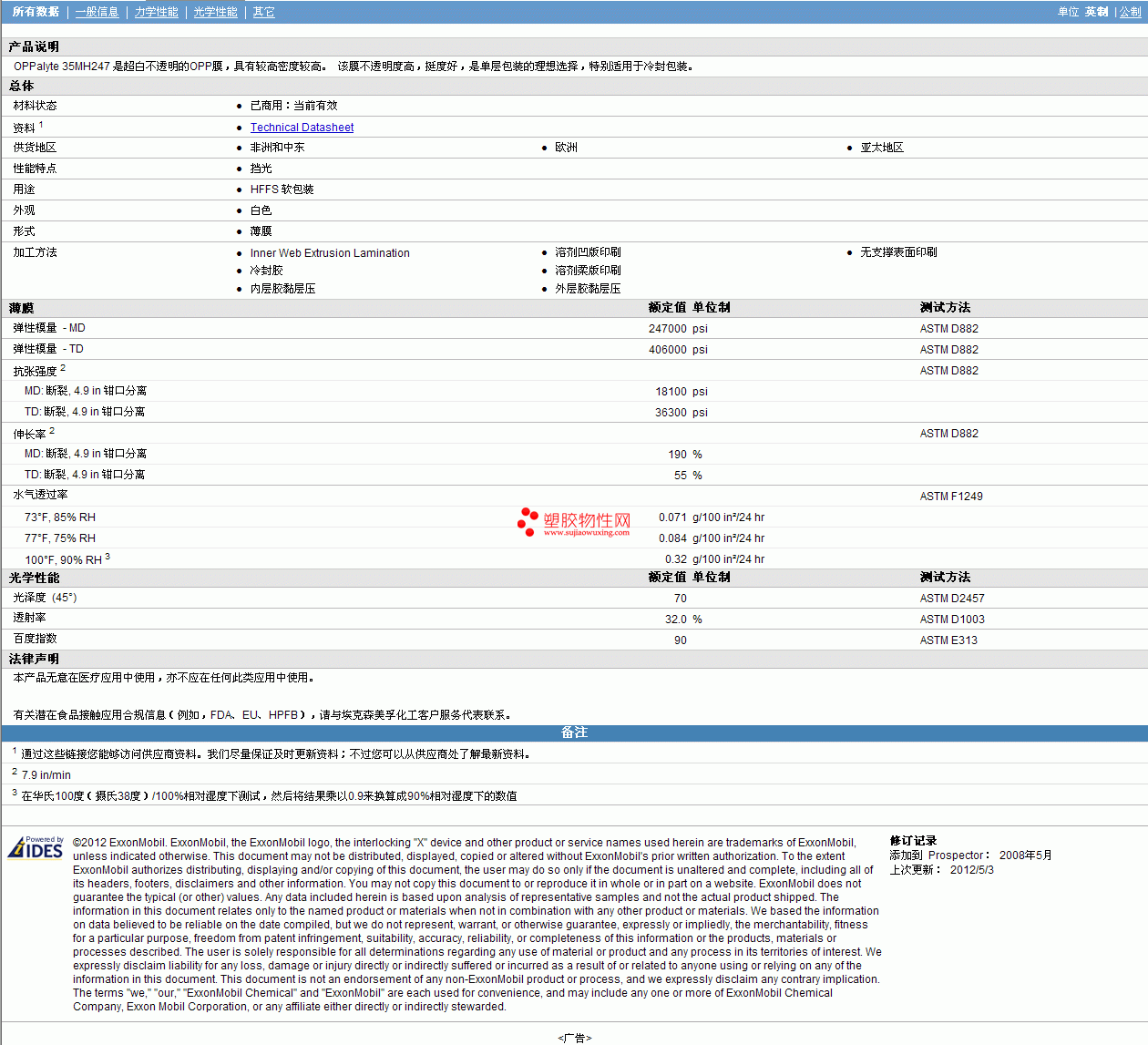Screen dimensions: 1148x1045
Task: Open the 其它 tab
Action: (x=263, y=12)
